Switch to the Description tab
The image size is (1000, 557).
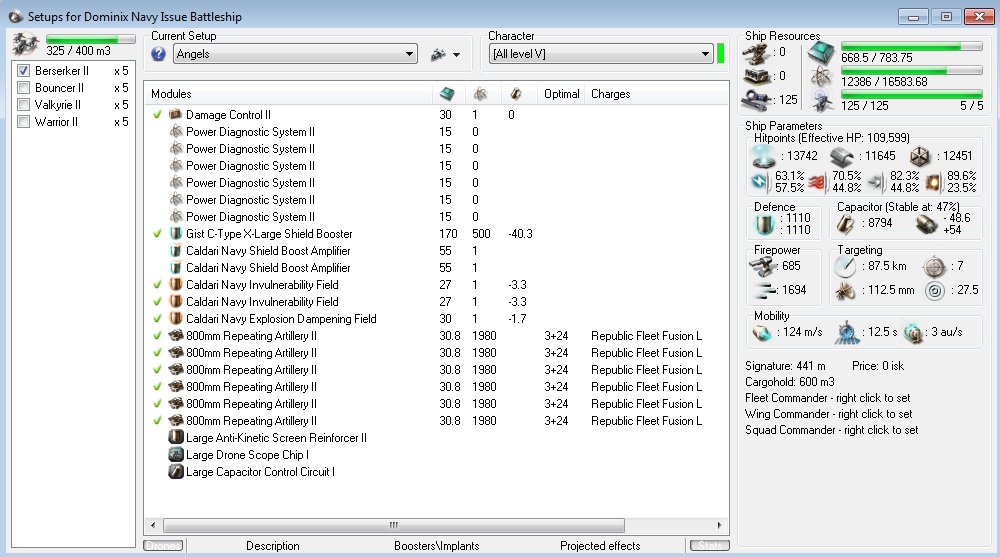tap(273, 546)
